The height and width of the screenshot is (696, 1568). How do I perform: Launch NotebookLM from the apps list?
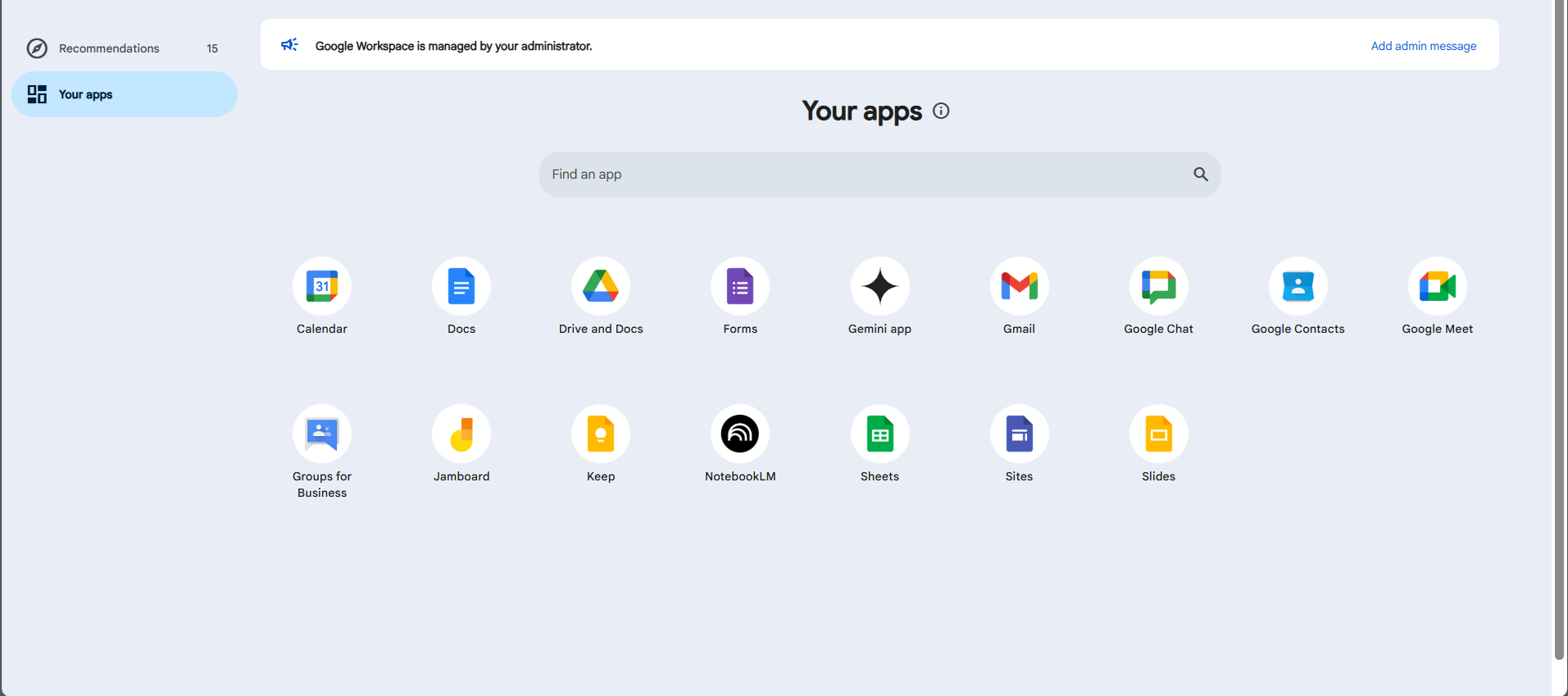740,434
